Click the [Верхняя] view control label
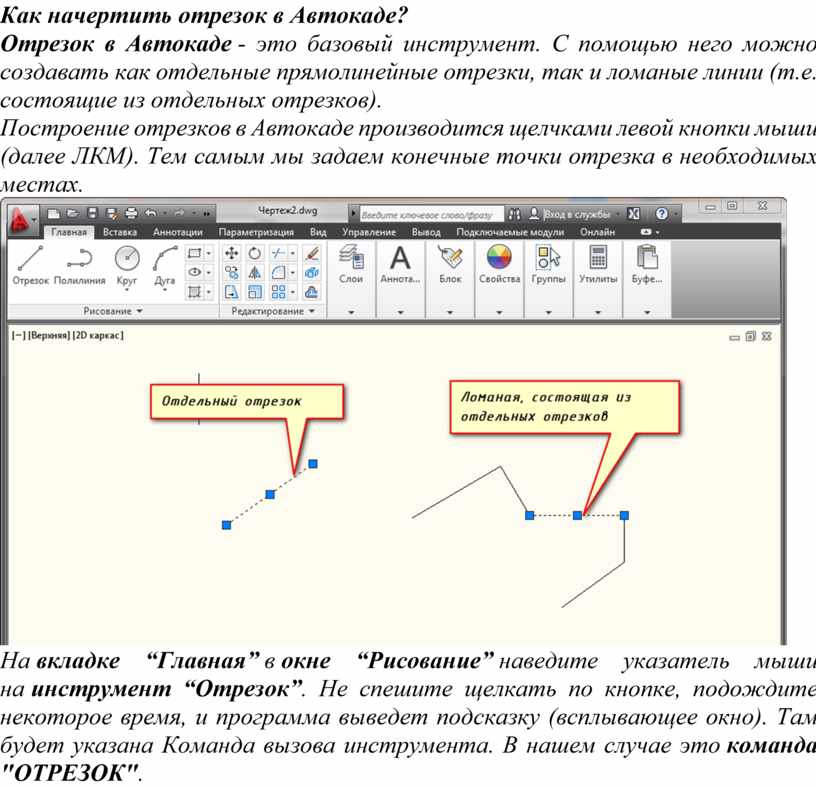The image size is (816, 787). tap(49, 336)
